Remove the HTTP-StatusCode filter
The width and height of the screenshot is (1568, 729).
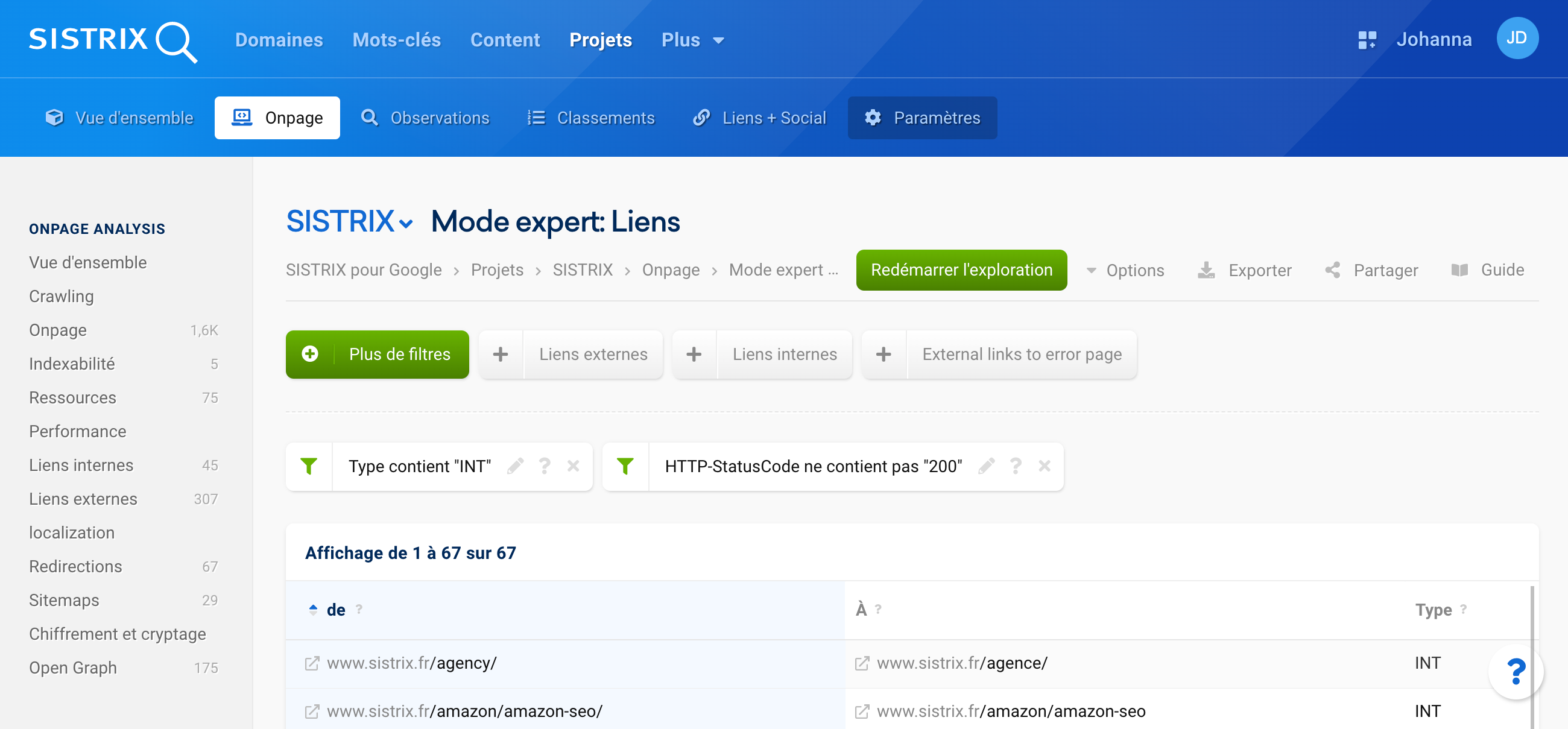pyautogui.click(x=1045, y=466)
